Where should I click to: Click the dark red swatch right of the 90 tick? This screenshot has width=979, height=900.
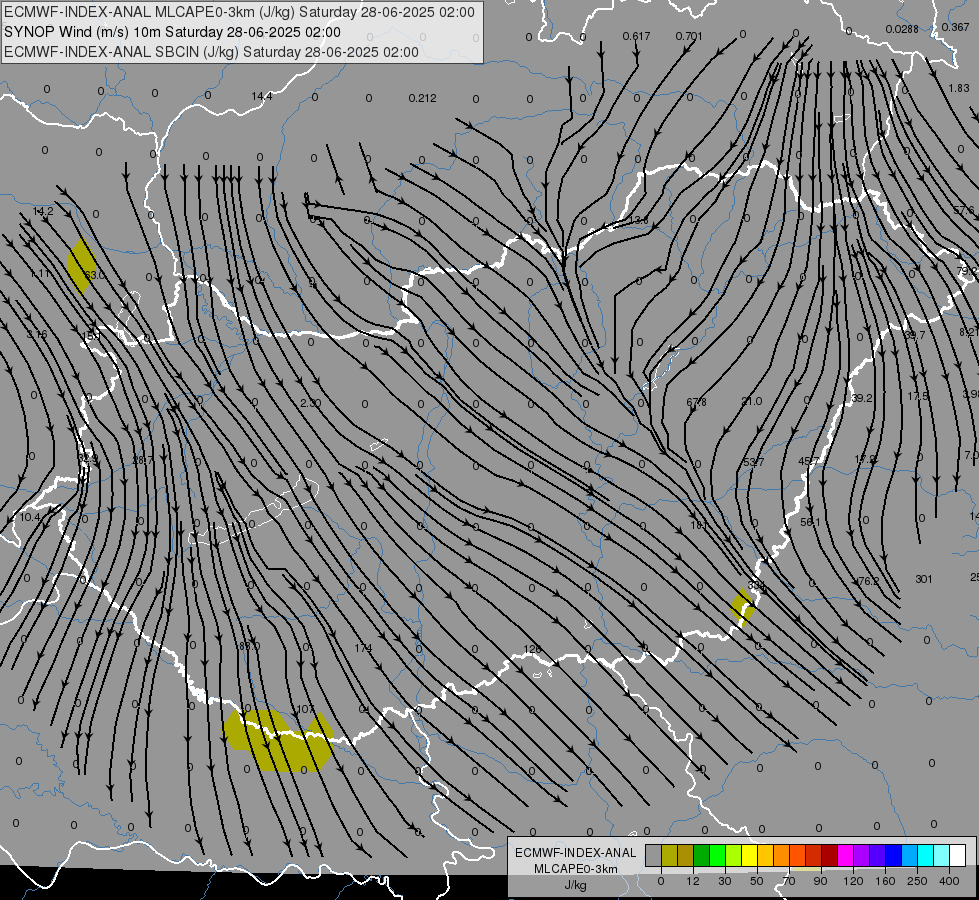click(829, 856)
